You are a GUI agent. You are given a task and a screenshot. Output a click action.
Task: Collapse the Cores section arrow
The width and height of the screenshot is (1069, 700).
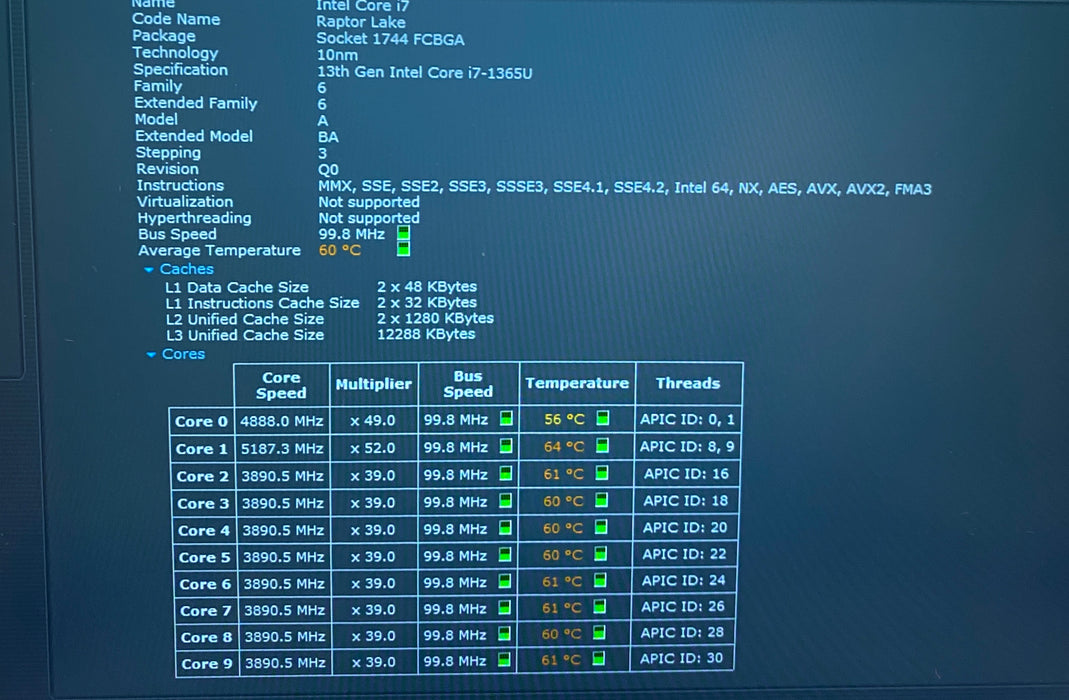point(151,354)
